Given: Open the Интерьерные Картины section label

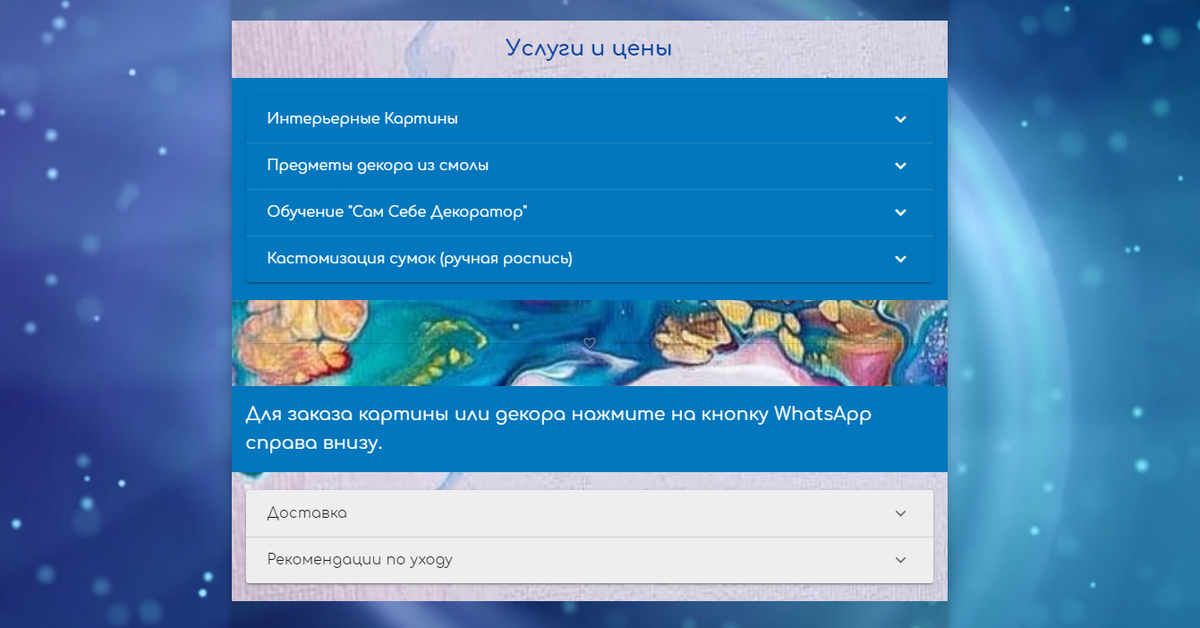Looking at the screenshot, I should pyautogui.click(x=362, y=119).
